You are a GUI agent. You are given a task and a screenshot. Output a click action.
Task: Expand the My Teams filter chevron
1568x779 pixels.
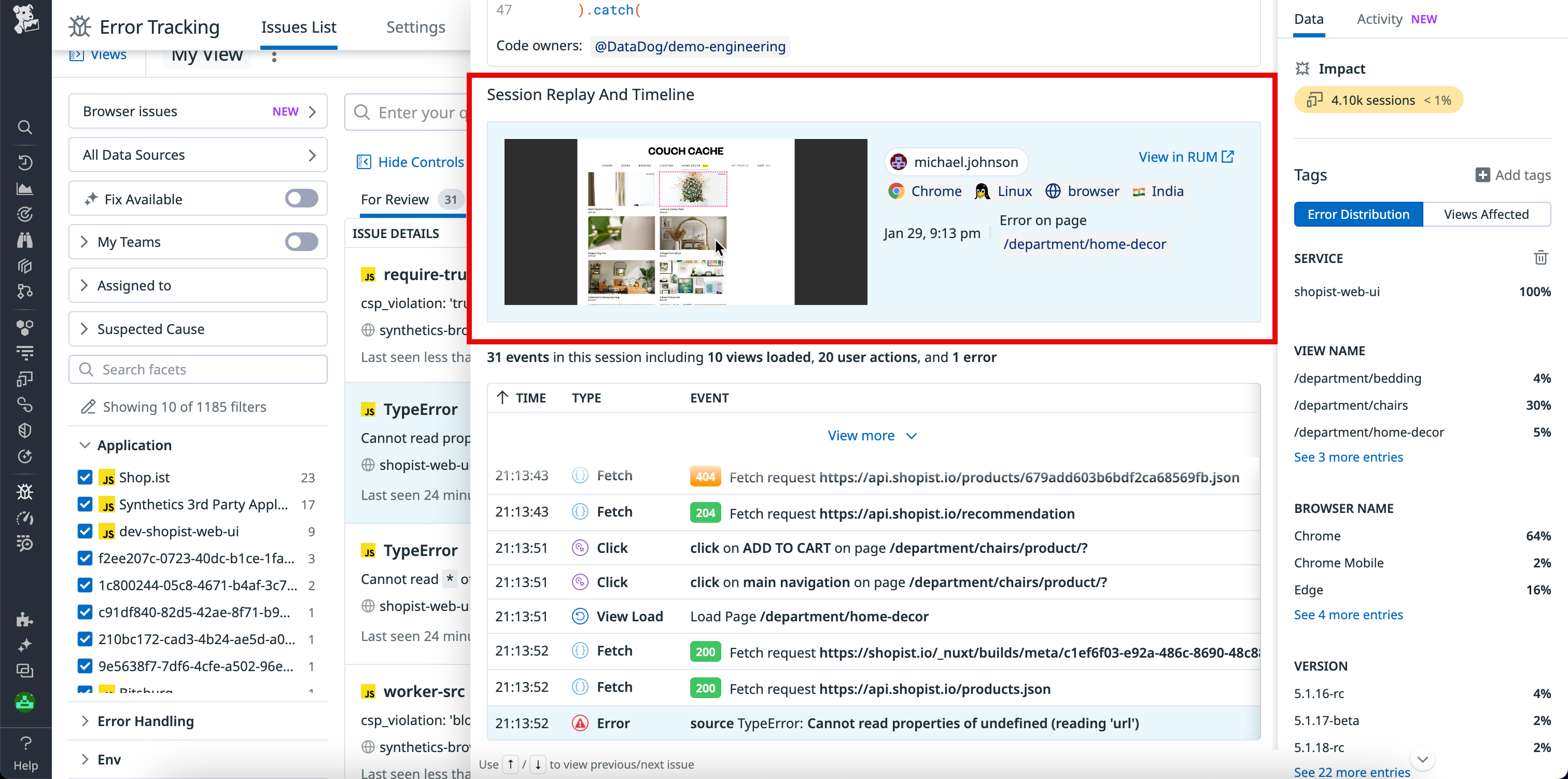(84, 242)
